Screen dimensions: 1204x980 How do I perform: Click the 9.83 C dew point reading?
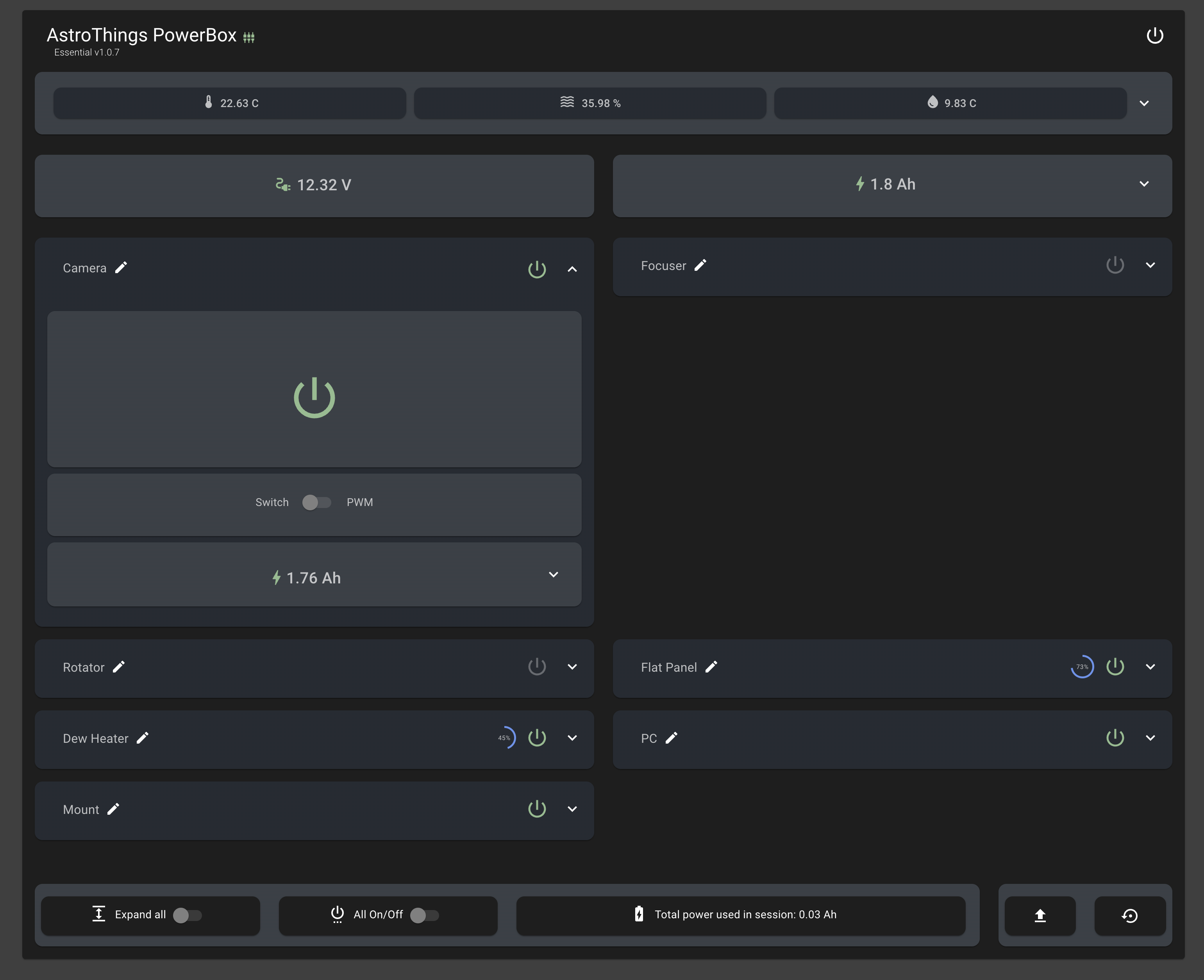point(960,103)
